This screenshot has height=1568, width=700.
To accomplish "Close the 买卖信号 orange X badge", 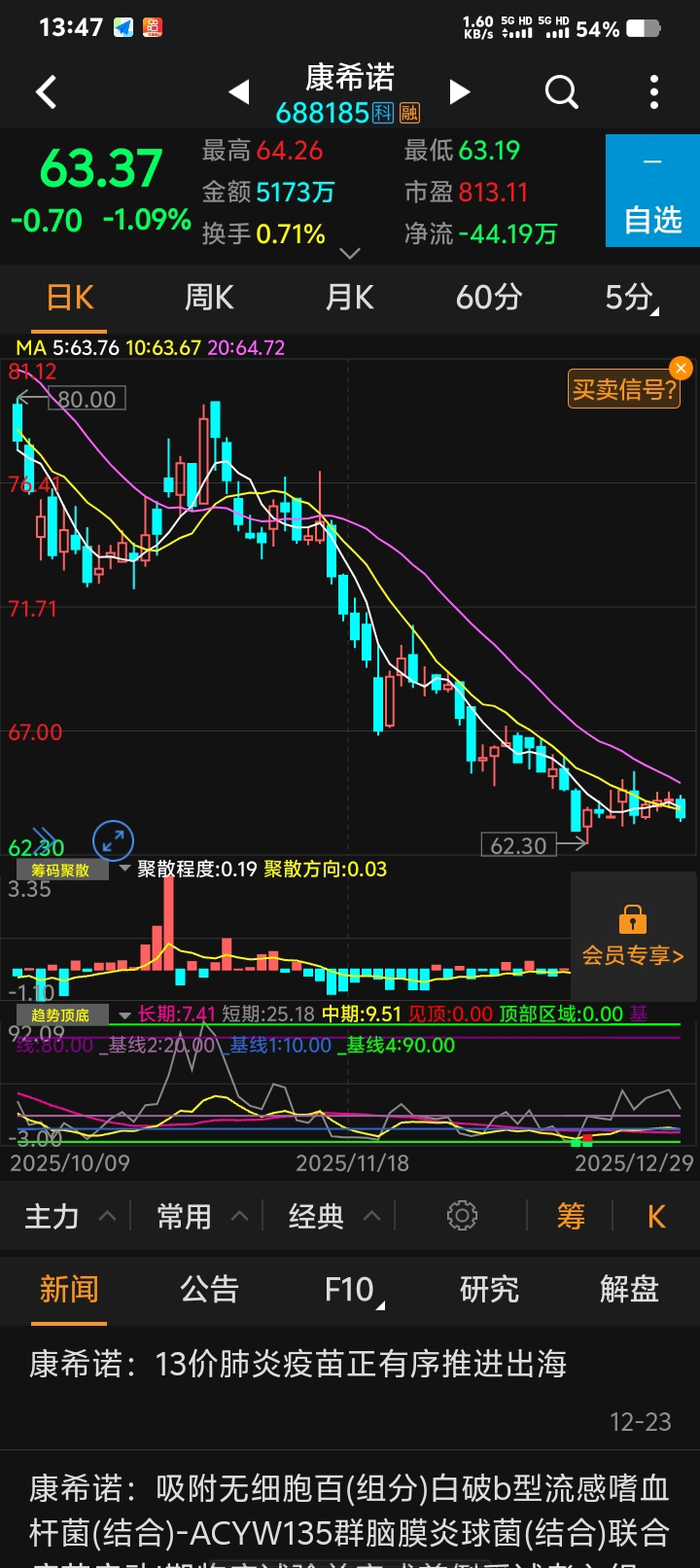I will tap(681, 368).
